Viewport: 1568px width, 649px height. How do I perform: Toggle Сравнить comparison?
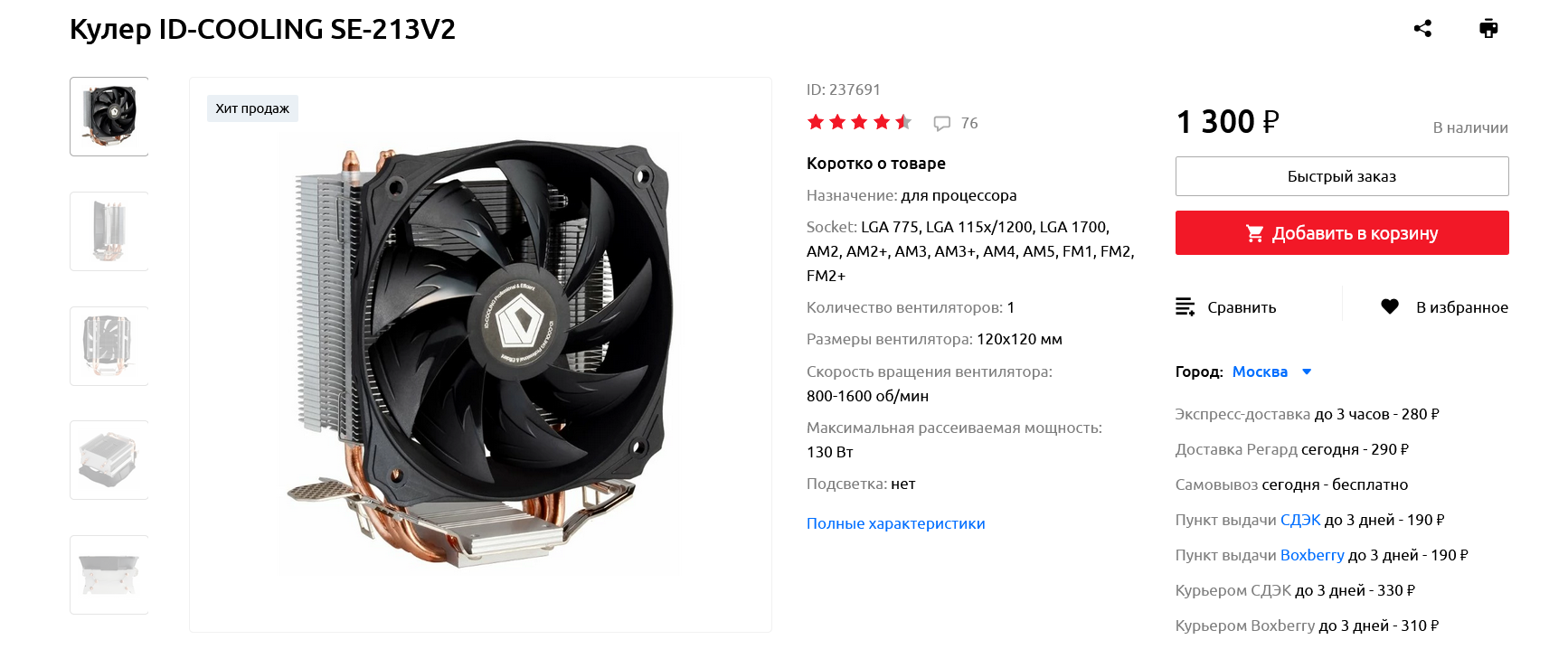(1226, 307)
